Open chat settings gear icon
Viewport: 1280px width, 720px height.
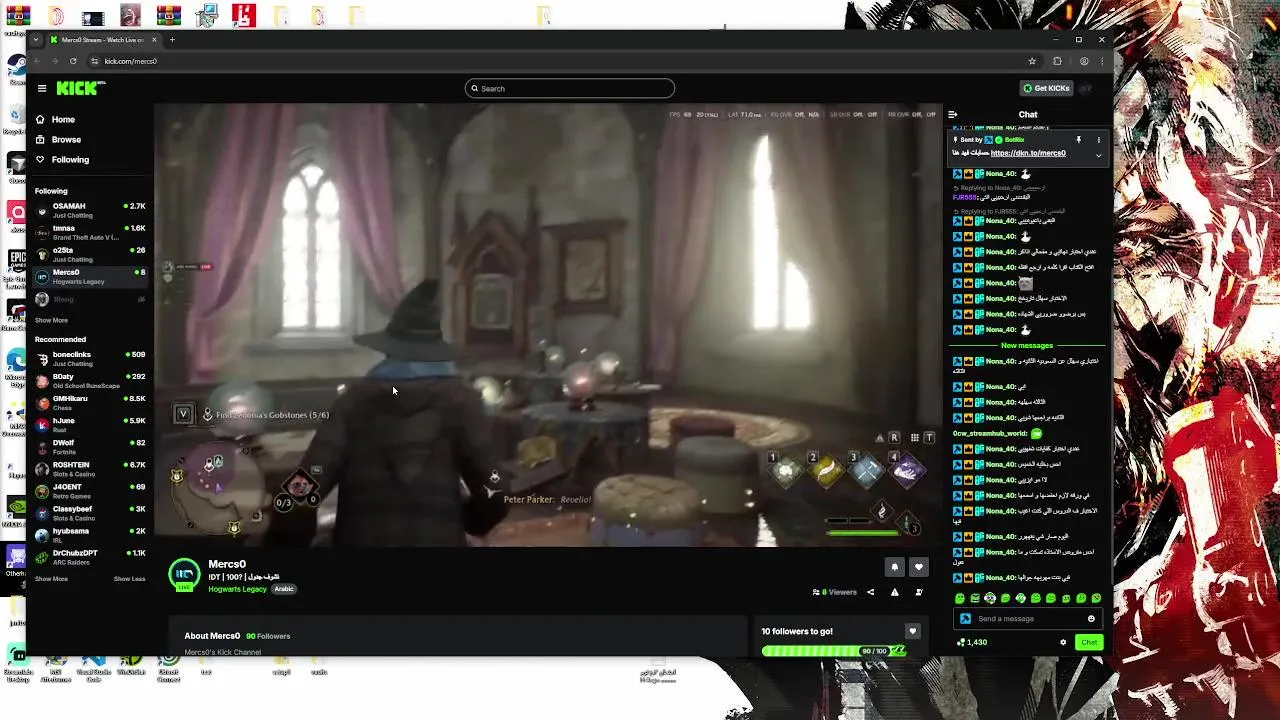pyautogui.click(x=1063, y=642)
